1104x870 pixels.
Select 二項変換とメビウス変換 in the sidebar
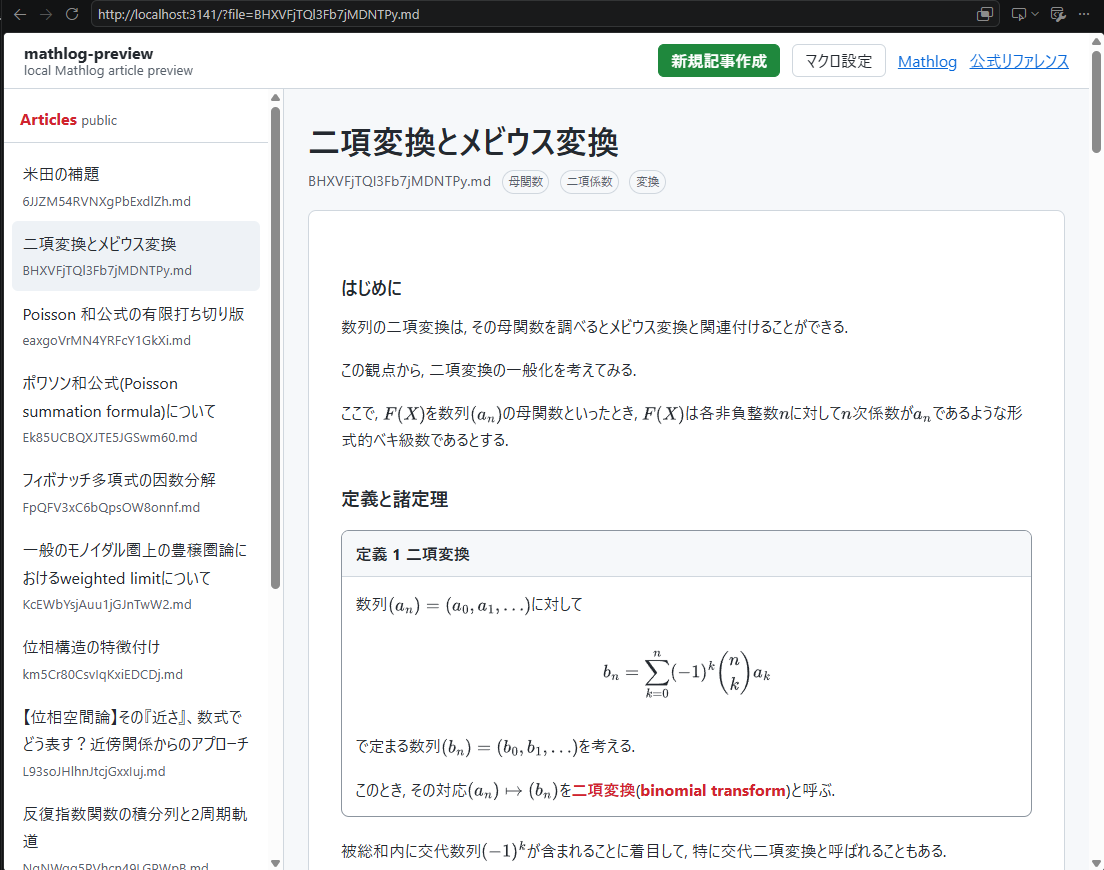coord(136,256)
